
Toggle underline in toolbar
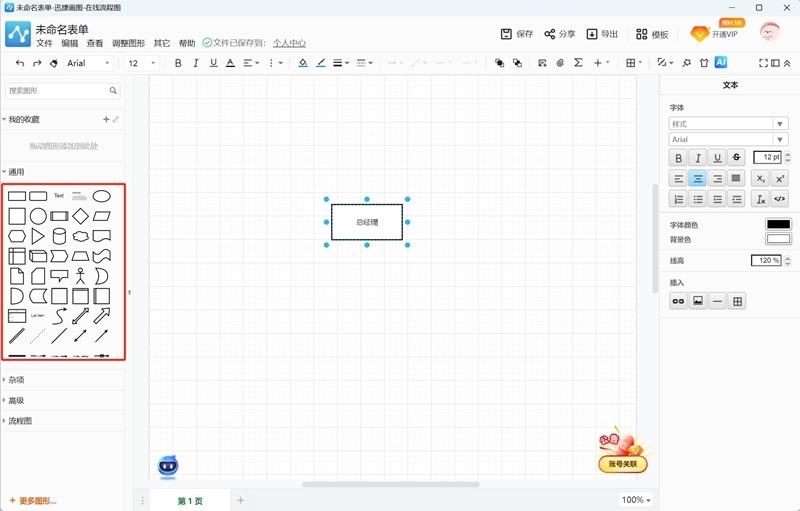coord(213,63)
